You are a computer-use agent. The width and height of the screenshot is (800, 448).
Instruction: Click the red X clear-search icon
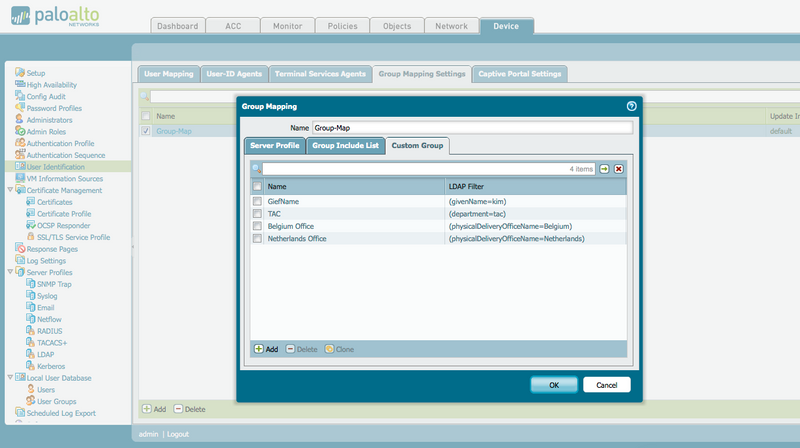pos(618,170)
